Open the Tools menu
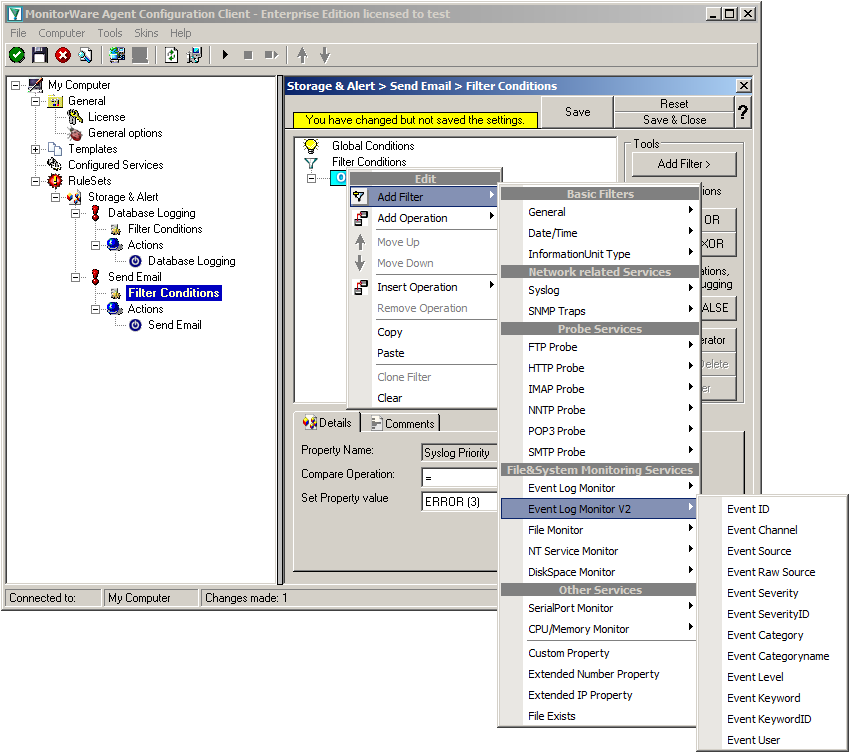Screen dimensions: 850x753 click(x=110, y=33)
